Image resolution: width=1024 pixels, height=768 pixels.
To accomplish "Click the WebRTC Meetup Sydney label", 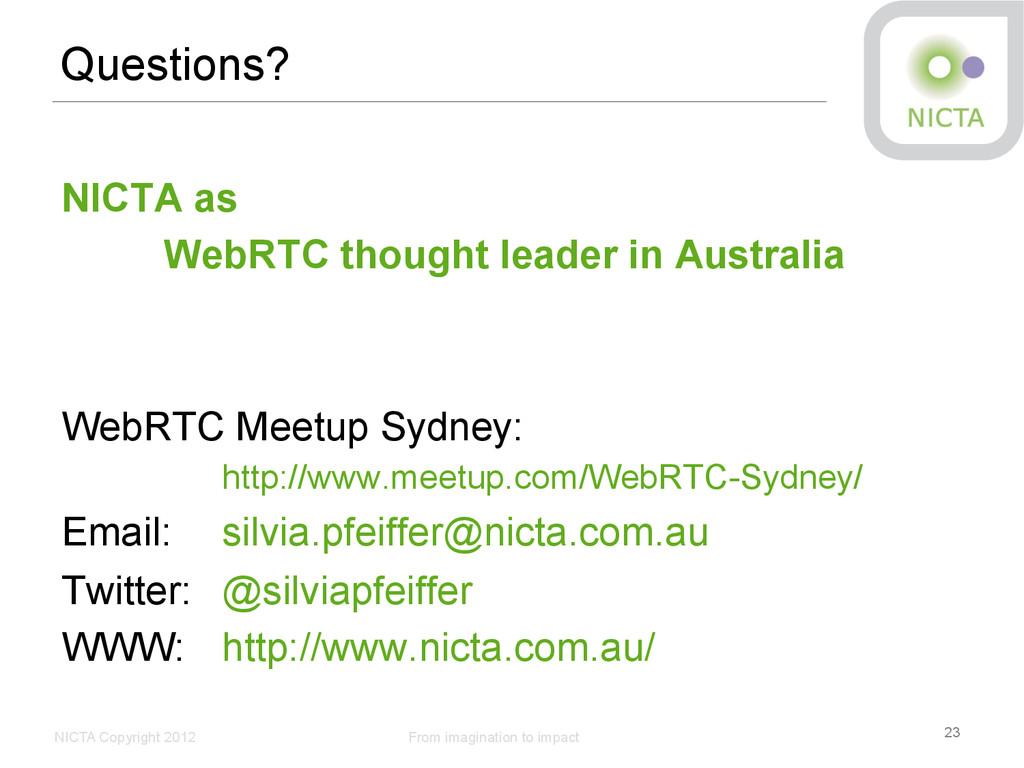I will pyautogui.click(x=292, y=428).
